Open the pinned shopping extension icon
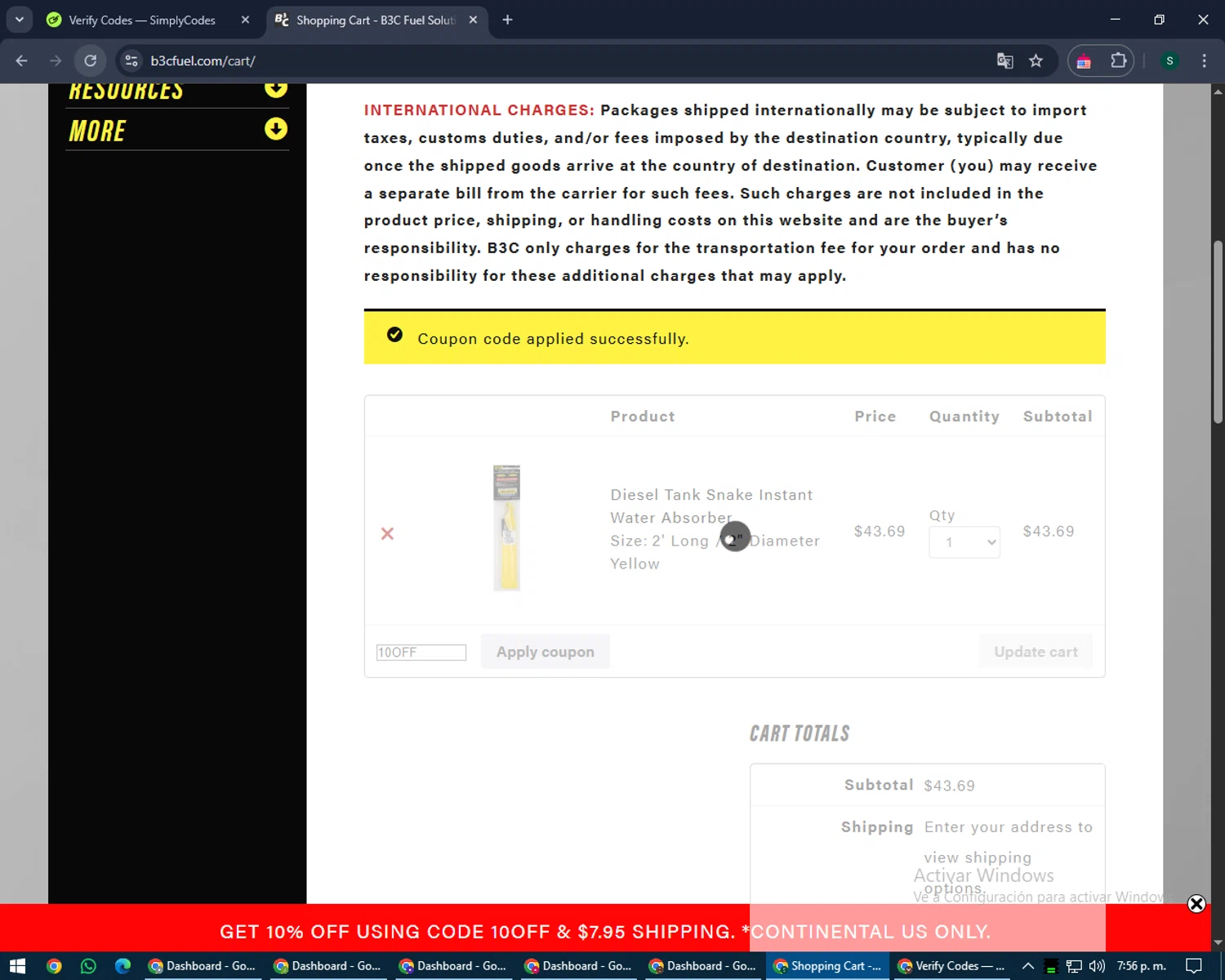The image size is (1225, 980). (1084, 60)
